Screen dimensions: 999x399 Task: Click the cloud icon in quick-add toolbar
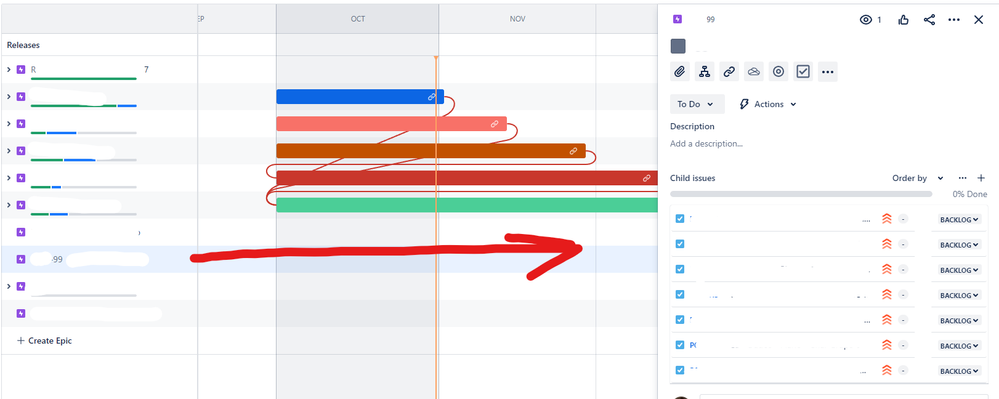point(754,71)
